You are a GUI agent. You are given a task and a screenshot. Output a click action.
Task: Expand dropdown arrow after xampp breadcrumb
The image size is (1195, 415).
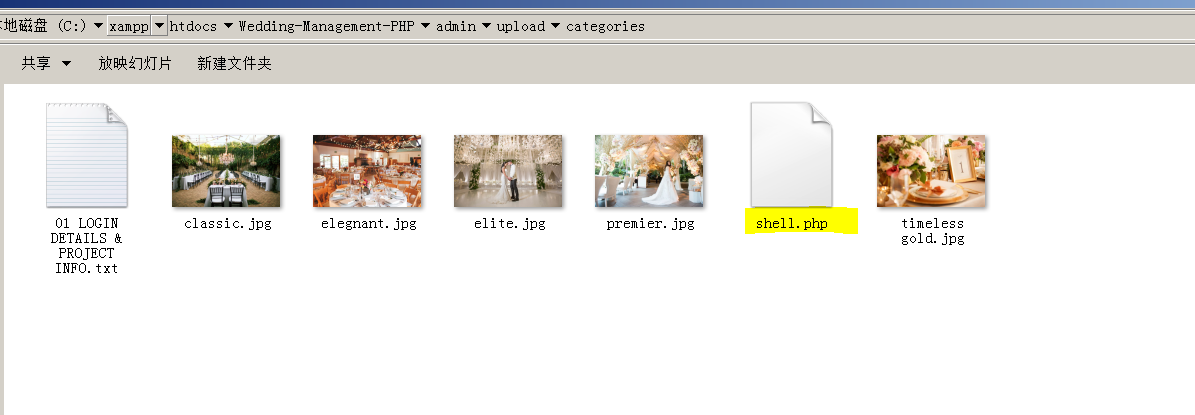pyautogui.click(x=159, y=26)
